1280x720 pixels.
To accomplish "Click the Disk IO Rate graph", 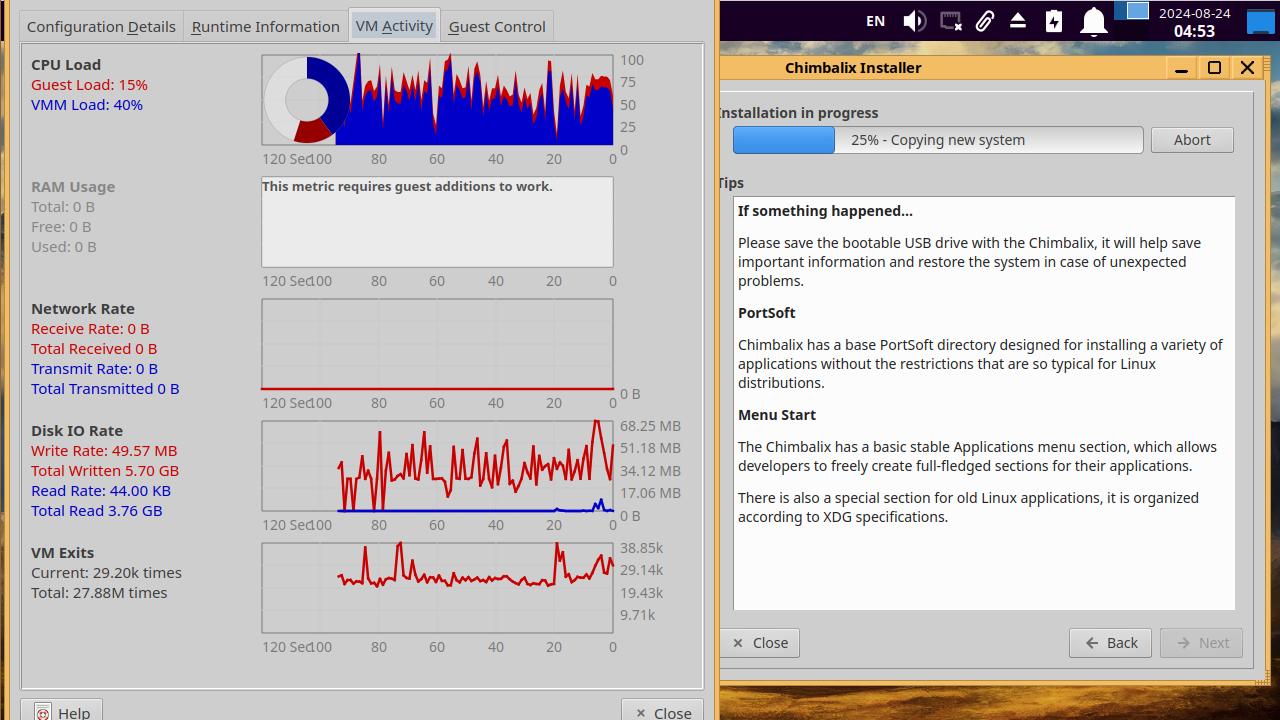I will pyautogui.click(x=438, y=466).
